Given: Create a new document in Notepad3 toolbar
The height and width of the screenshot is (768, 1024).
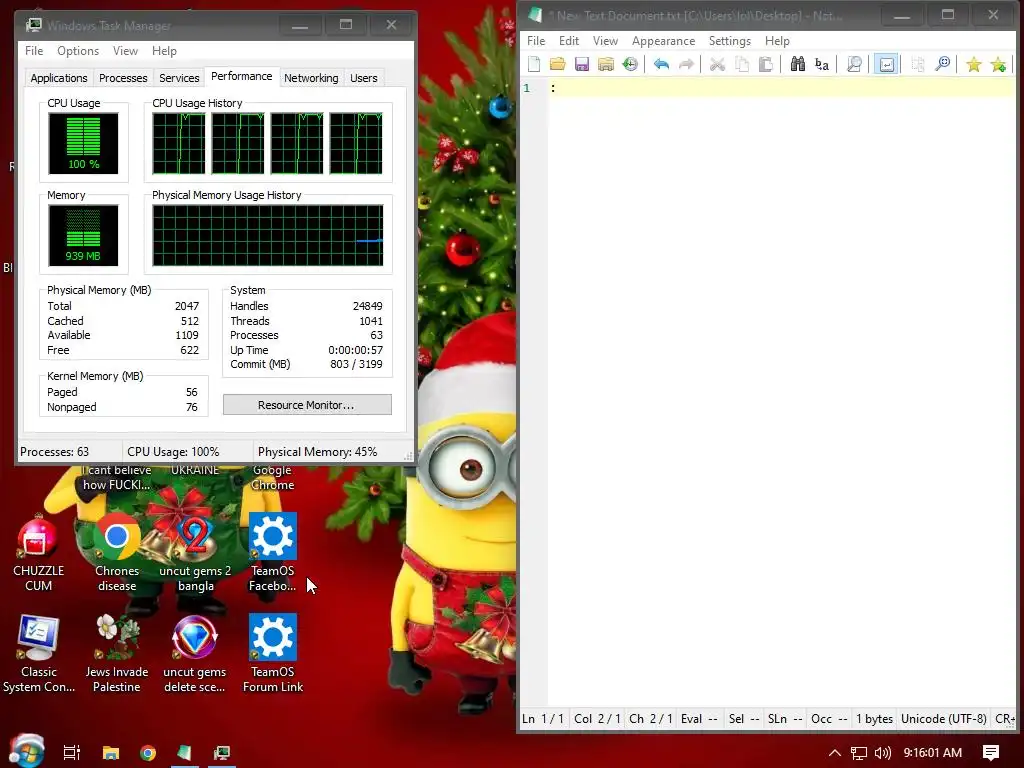Looking at the screenshot, I should tap(534, 64).
